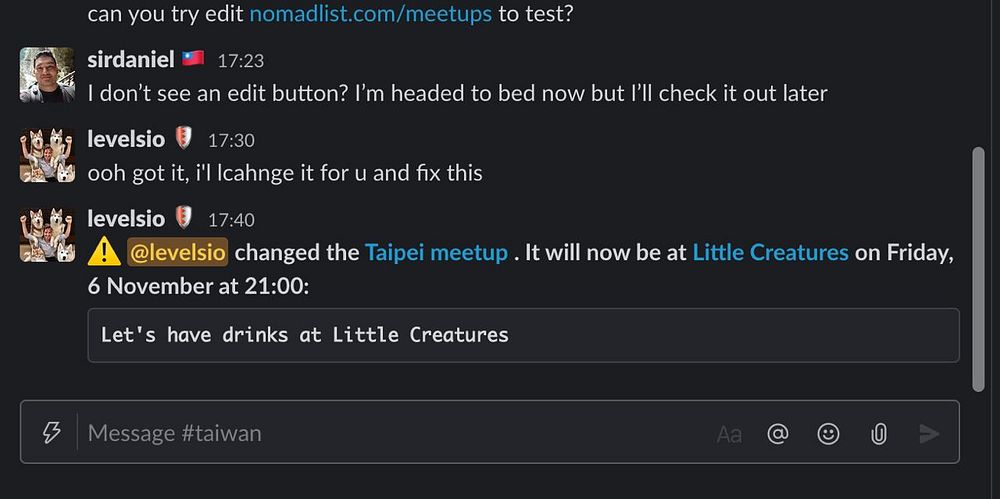Click the Message #taiwan input field
The height and width of the screenshot is (499, 1000).
pyautogui.click(x=390, y=433)
